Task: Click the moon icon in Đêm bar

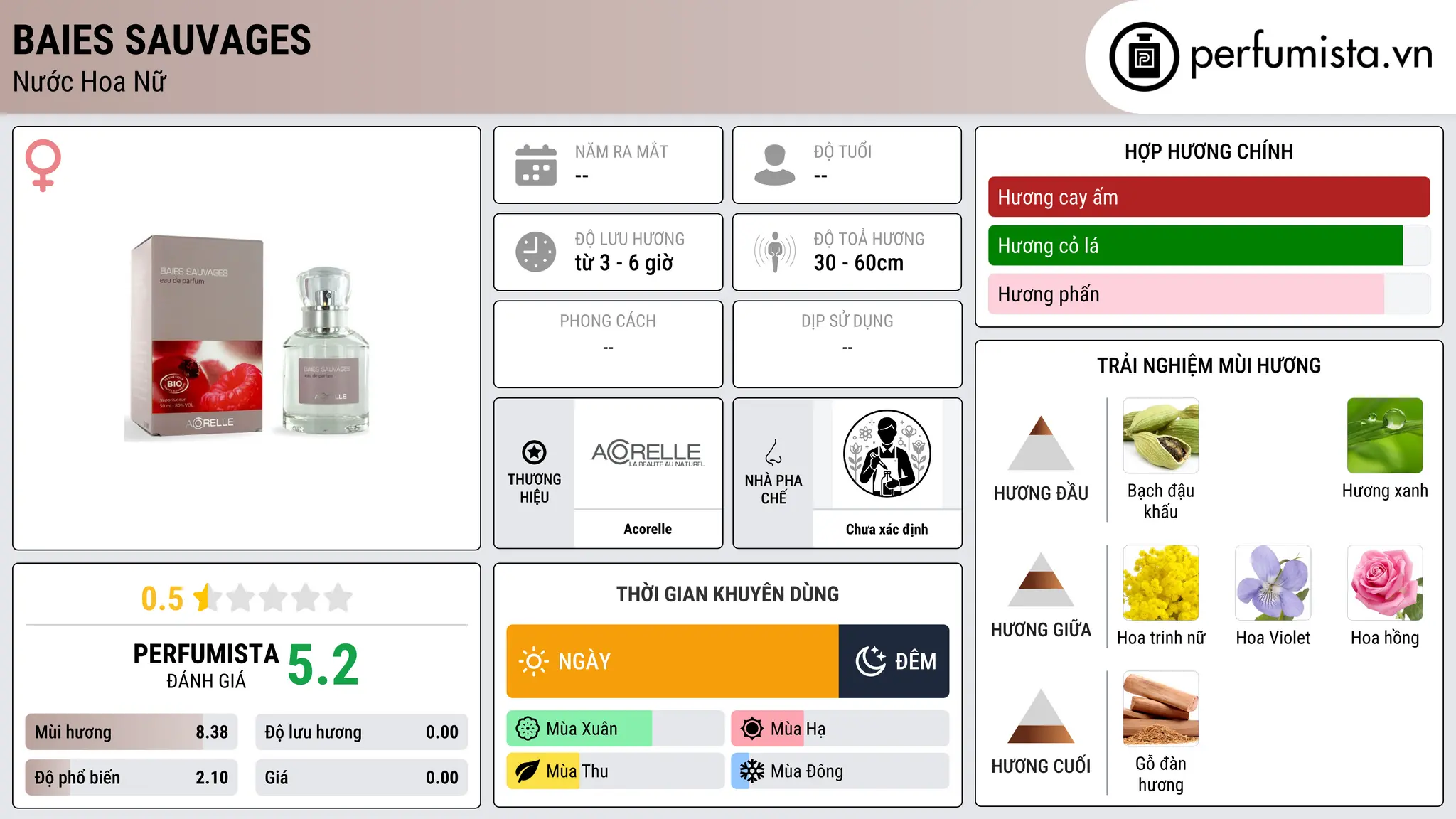Action: point(871,661)
